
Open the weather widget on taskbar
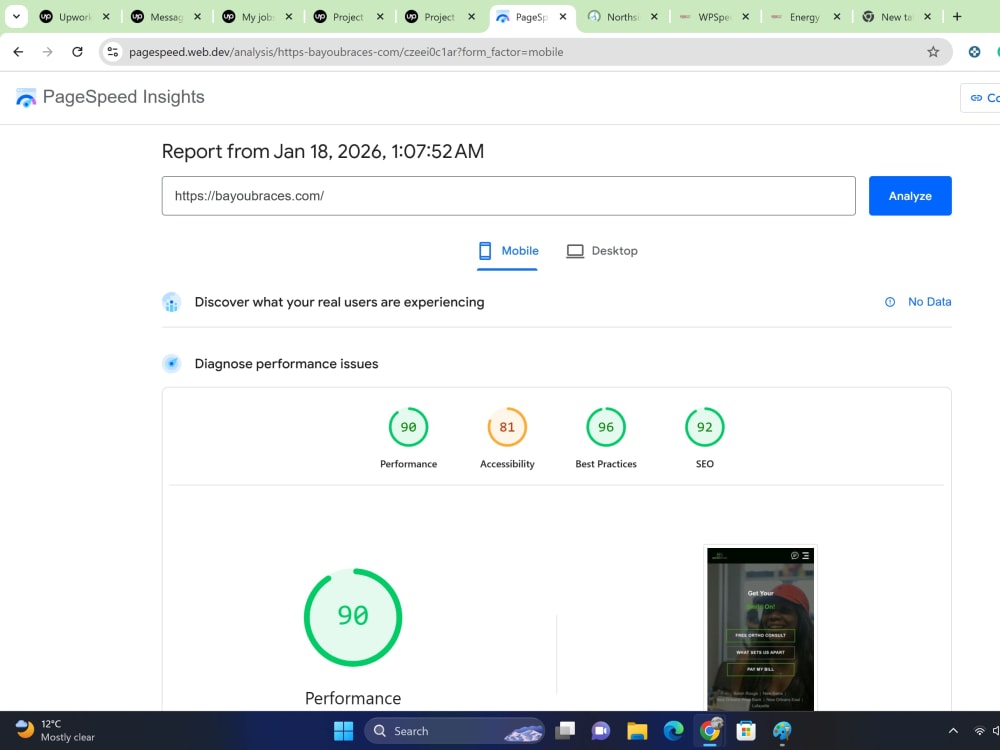(x=55, y=730)
